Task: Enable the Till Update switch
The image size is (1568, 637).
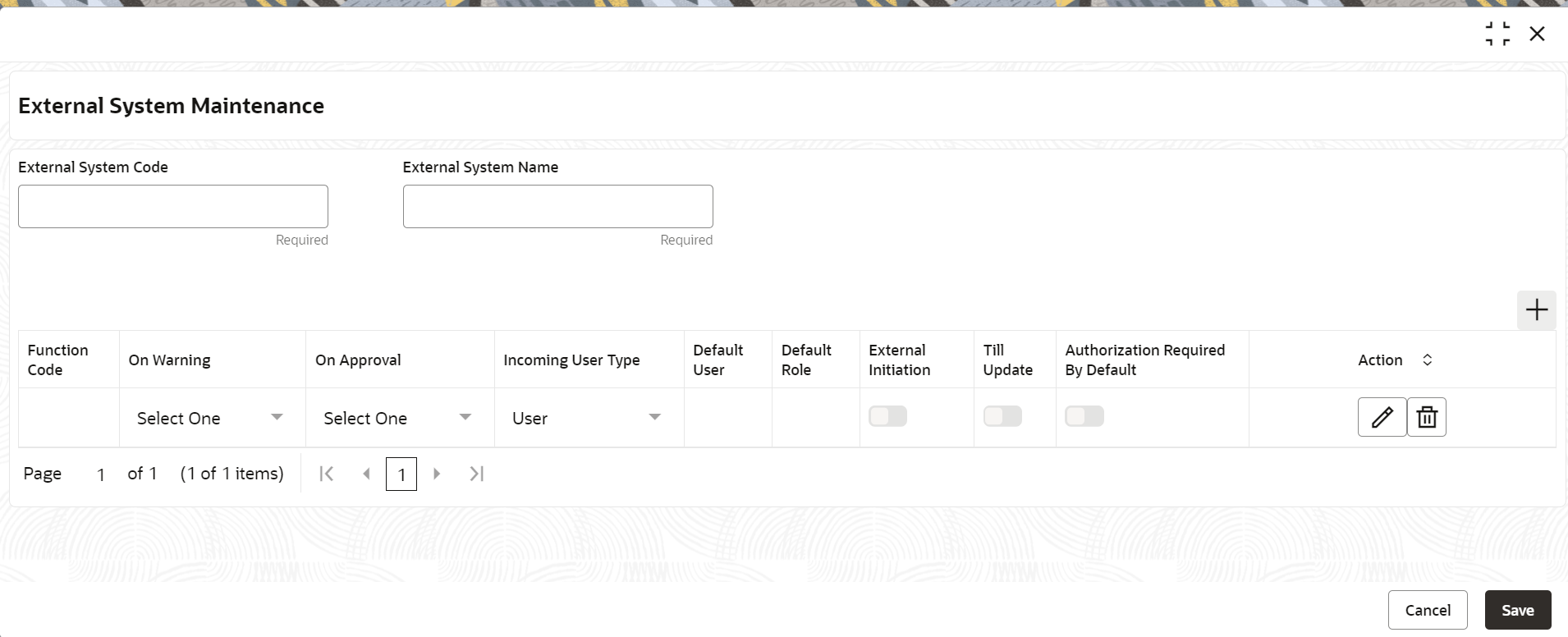Action: [x=1002, y=416]
